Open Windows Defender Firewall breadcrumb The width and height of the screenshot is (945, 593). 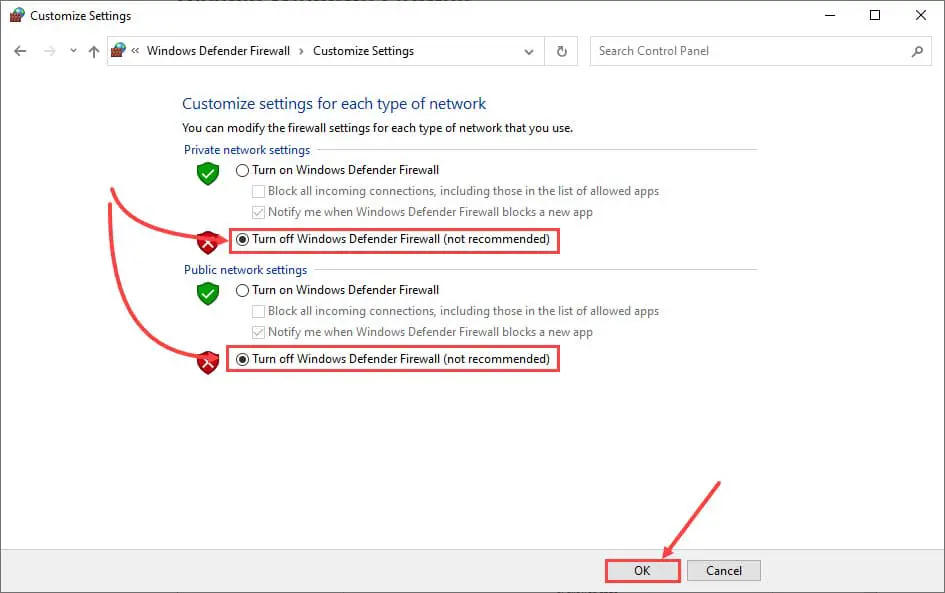[x=218, y=51]
